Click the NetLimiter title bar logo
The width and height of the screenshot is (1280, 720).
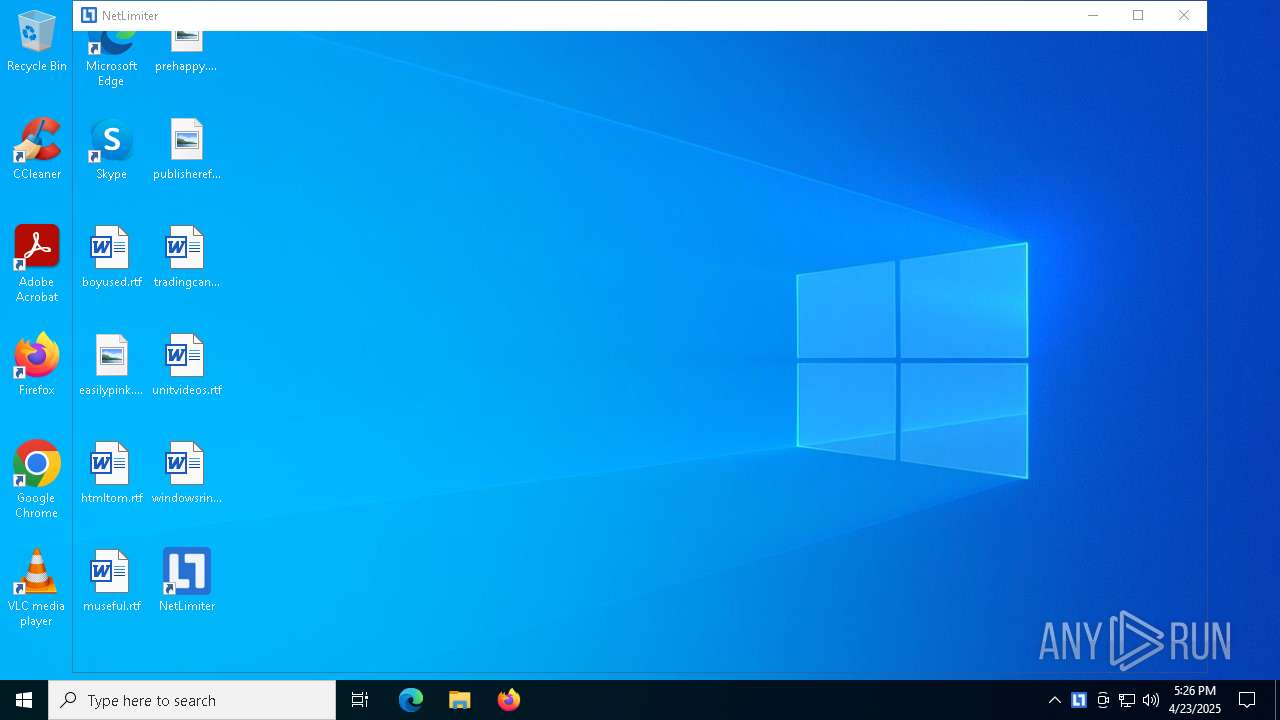tap(88, 15)
